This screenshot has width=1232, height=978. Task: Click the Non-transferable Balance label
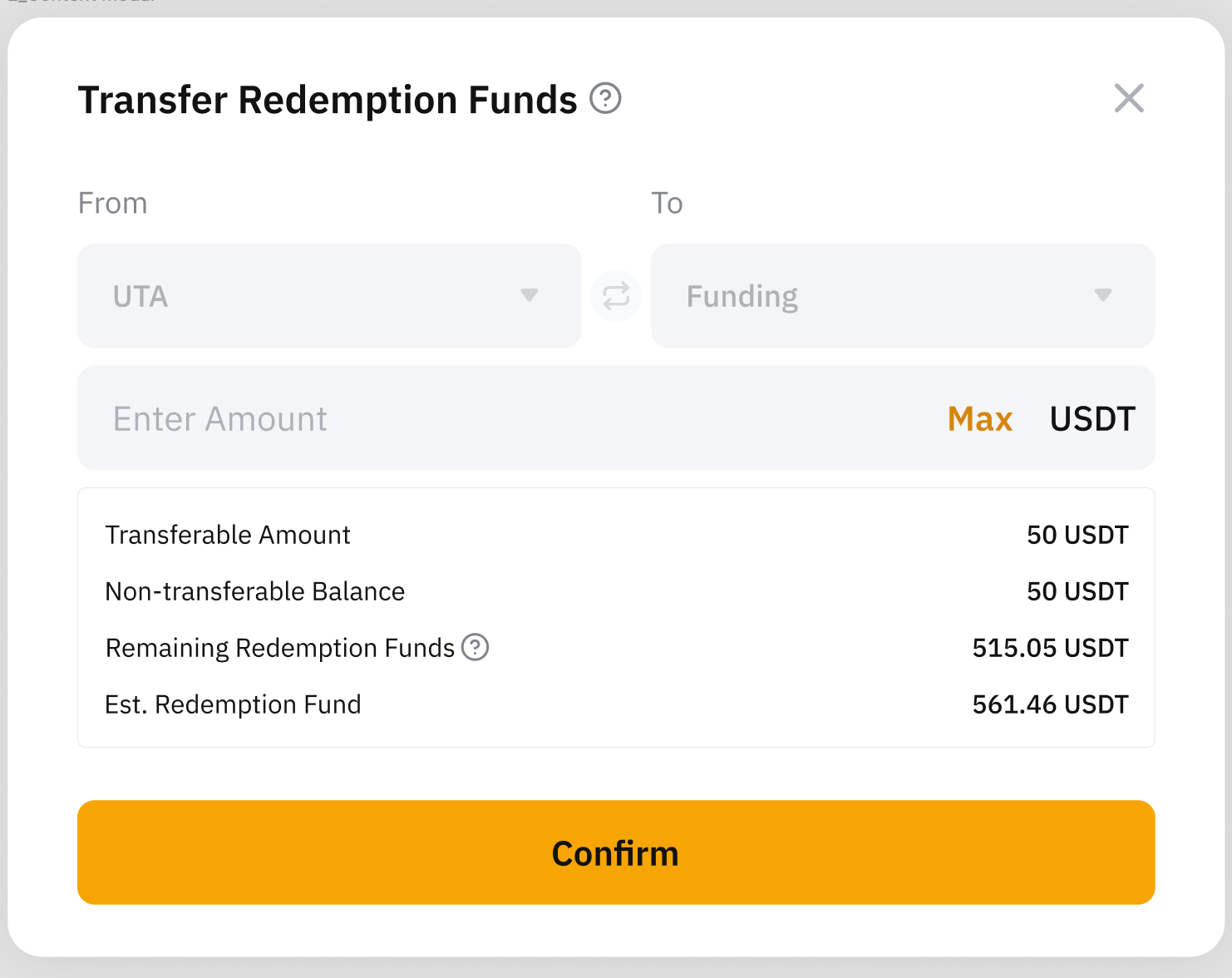tap(255, 591)
